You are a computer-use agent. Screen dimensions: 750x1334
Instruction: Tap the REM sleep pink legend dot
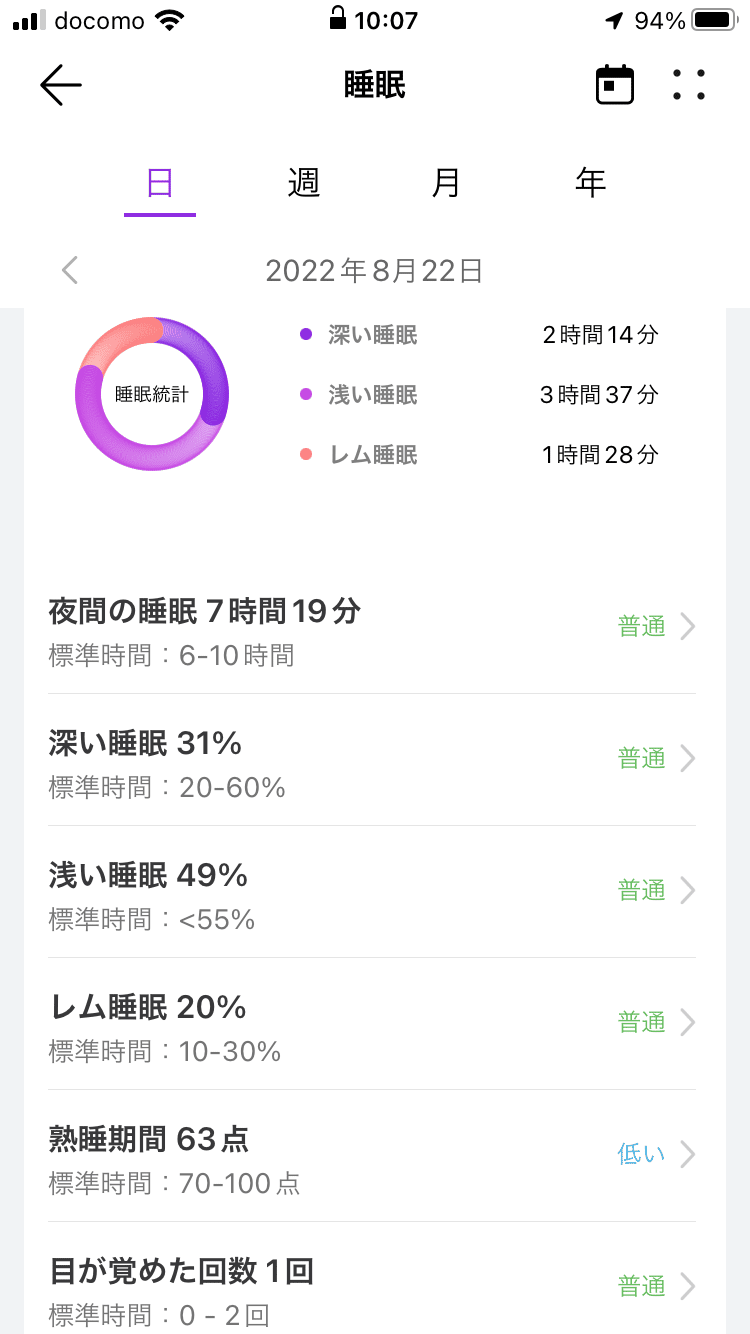[x=306, y=456]
